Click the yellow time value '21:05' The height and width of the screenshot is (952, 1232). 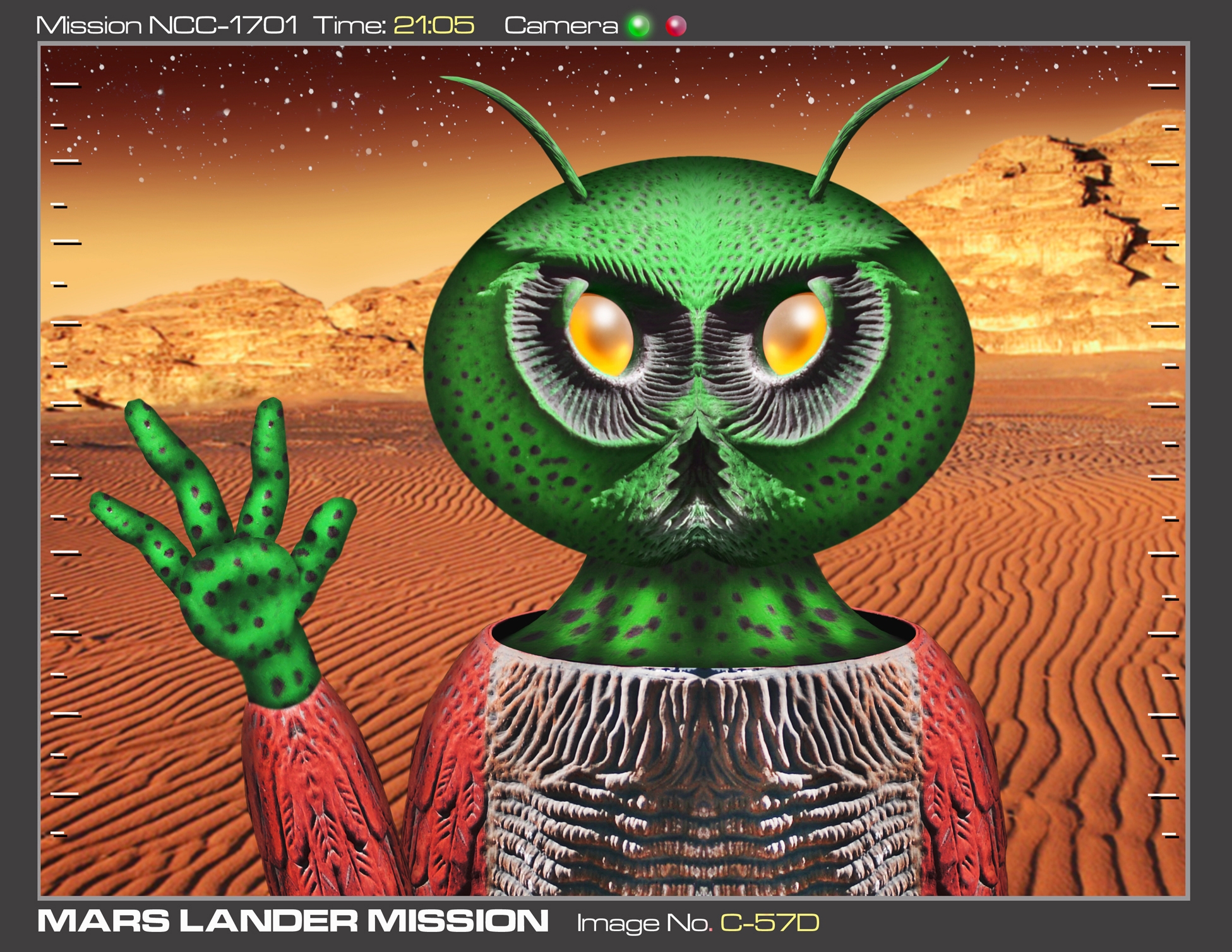pos(434,25)
